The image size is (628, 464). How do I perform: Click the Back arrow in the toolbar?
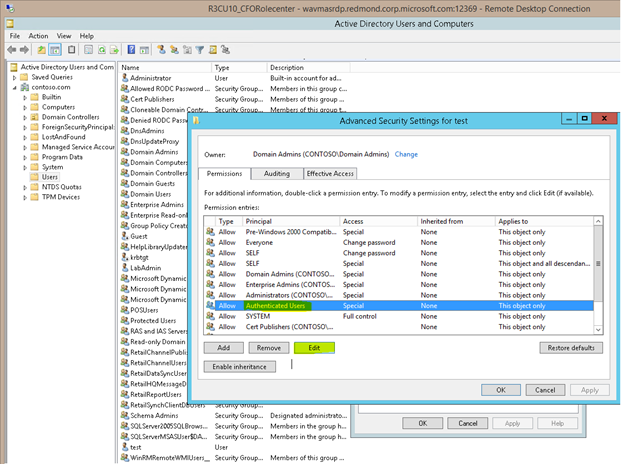coord(13,48)
